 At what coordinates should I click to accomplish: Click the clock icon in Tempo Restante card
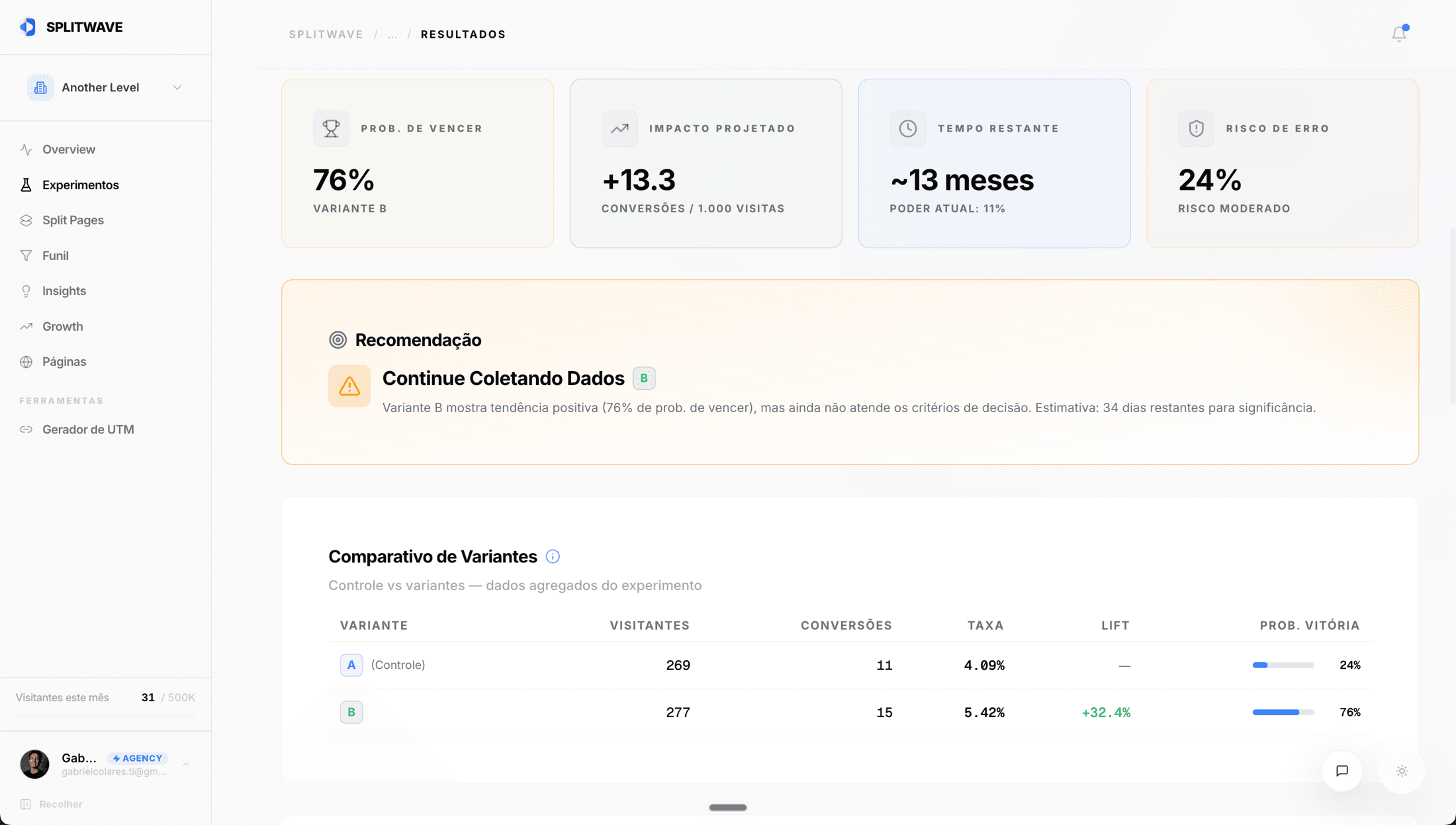[x=908, y=128]
